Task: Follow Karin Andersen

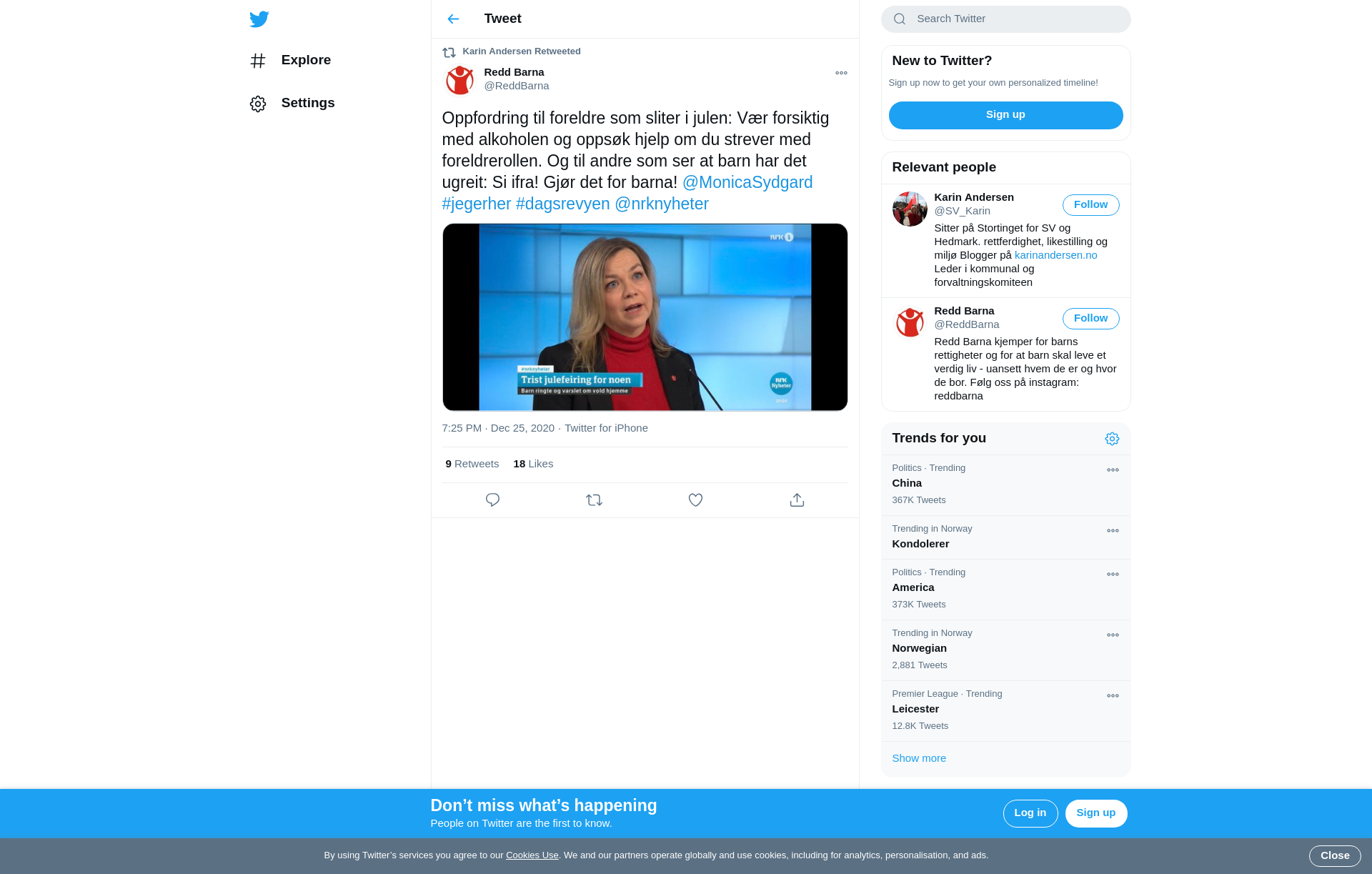Action: (1090, 205)
